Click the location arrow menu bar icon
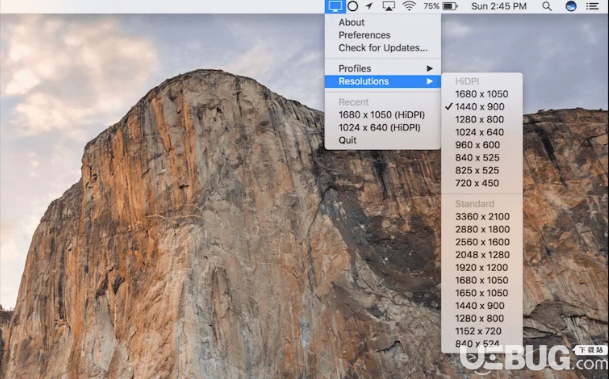This screenshot has height=379, width=609. click(369, 6)
